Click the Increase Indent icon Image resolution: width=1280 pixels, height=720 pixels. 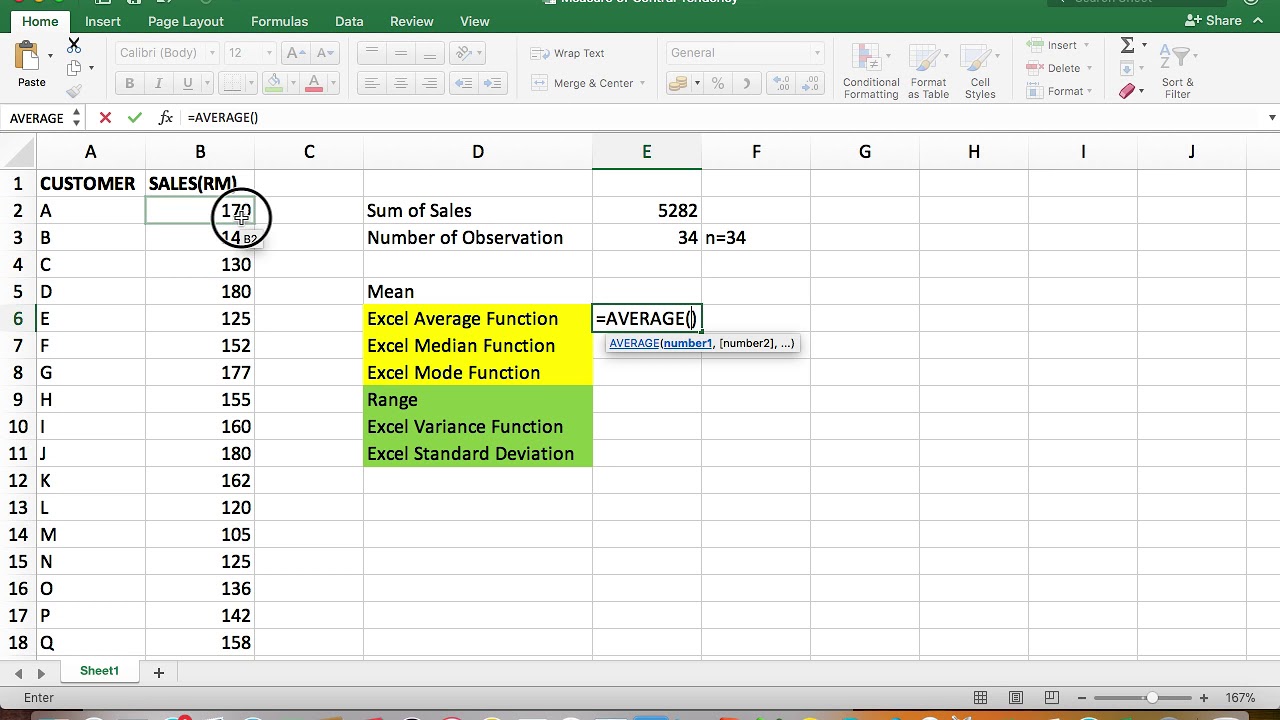coord(493,84)
